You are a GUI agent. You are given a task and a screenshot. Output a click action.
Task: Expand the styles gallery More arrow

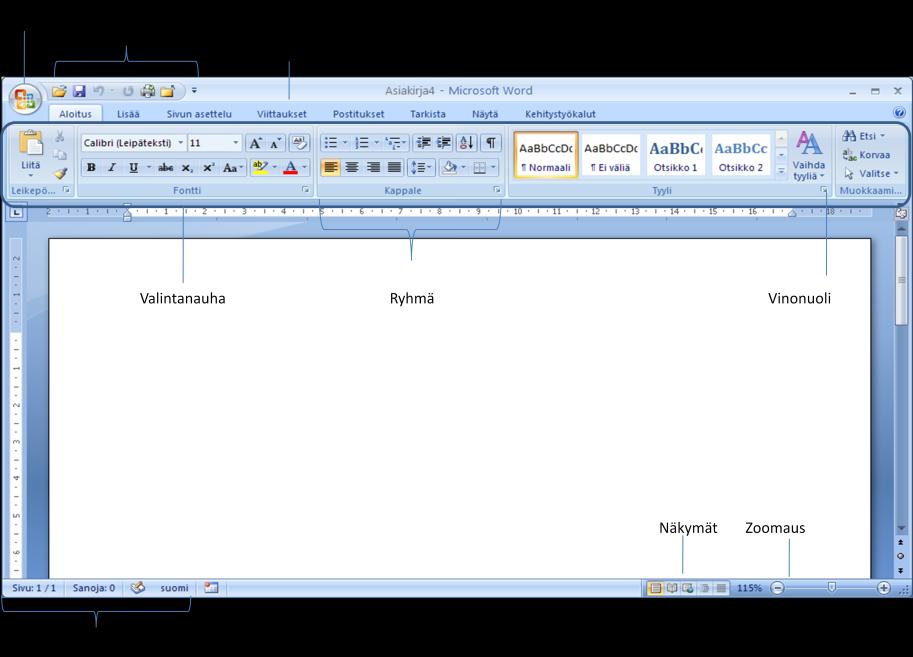pyautogui.click(x=781, y=171)
